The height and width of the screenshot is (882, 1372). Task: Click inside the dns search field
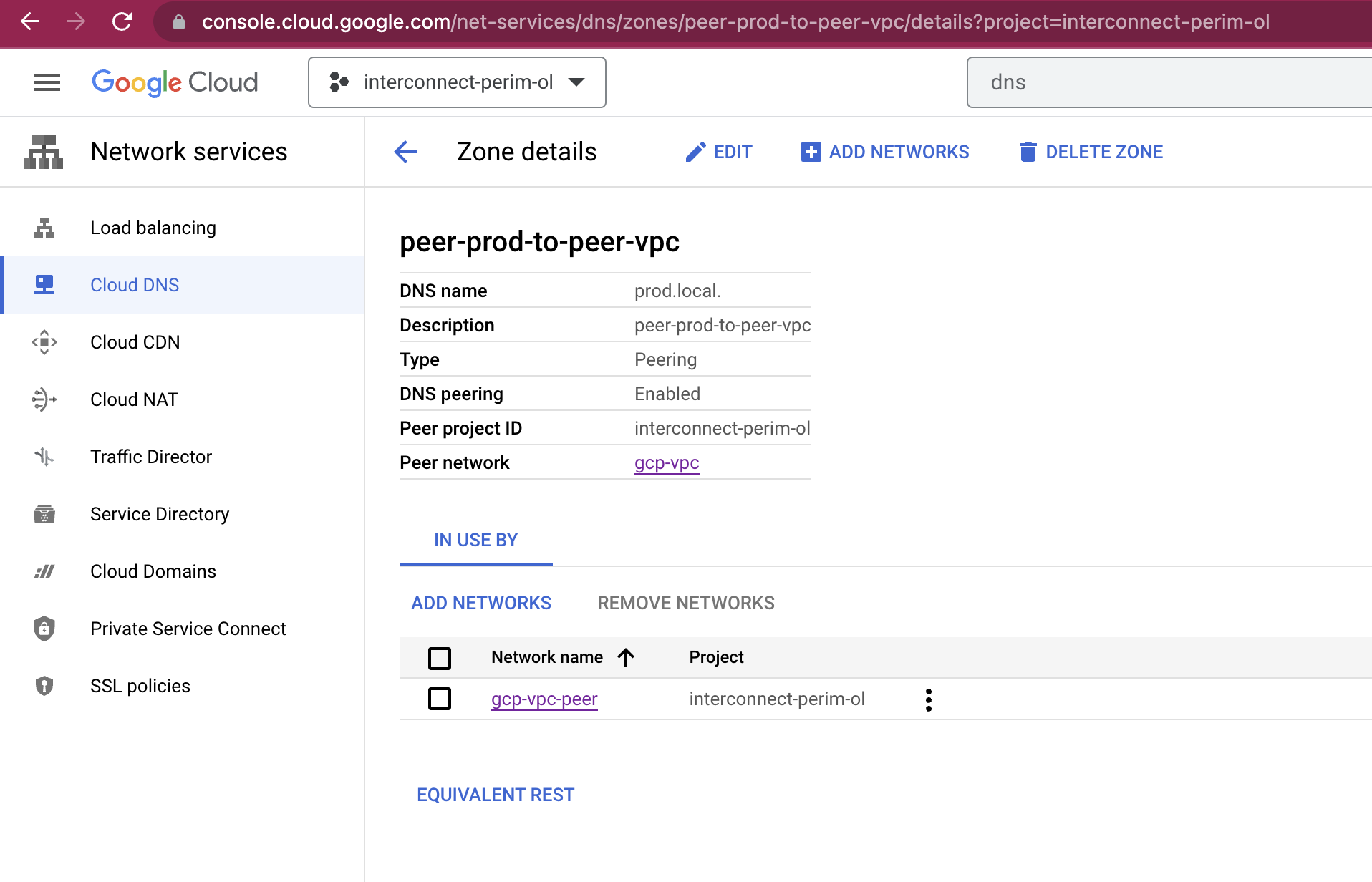click(1167, 82)
